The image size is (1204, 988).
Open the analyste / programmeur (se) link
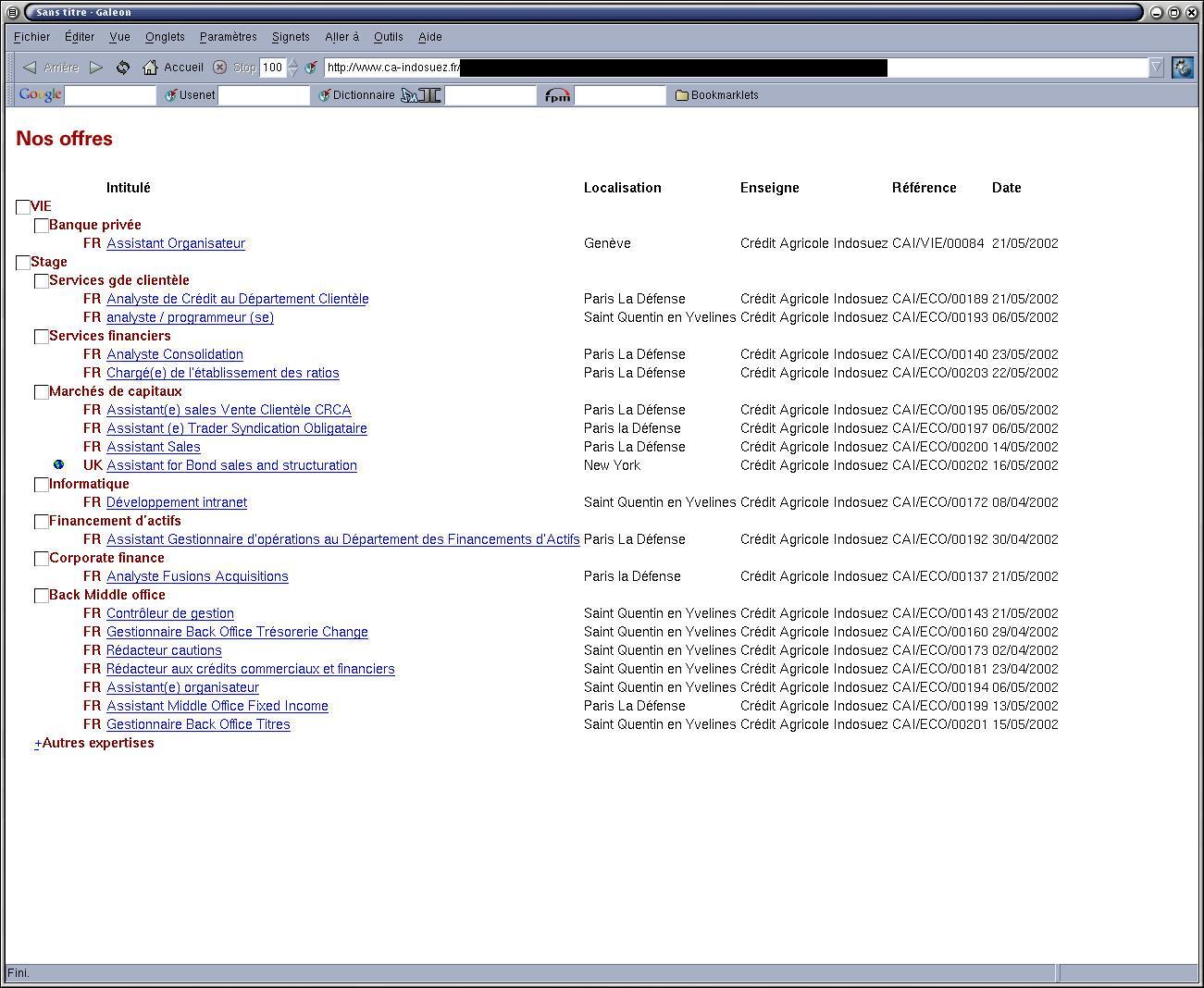pyautogui.click(x=190, y=317)
